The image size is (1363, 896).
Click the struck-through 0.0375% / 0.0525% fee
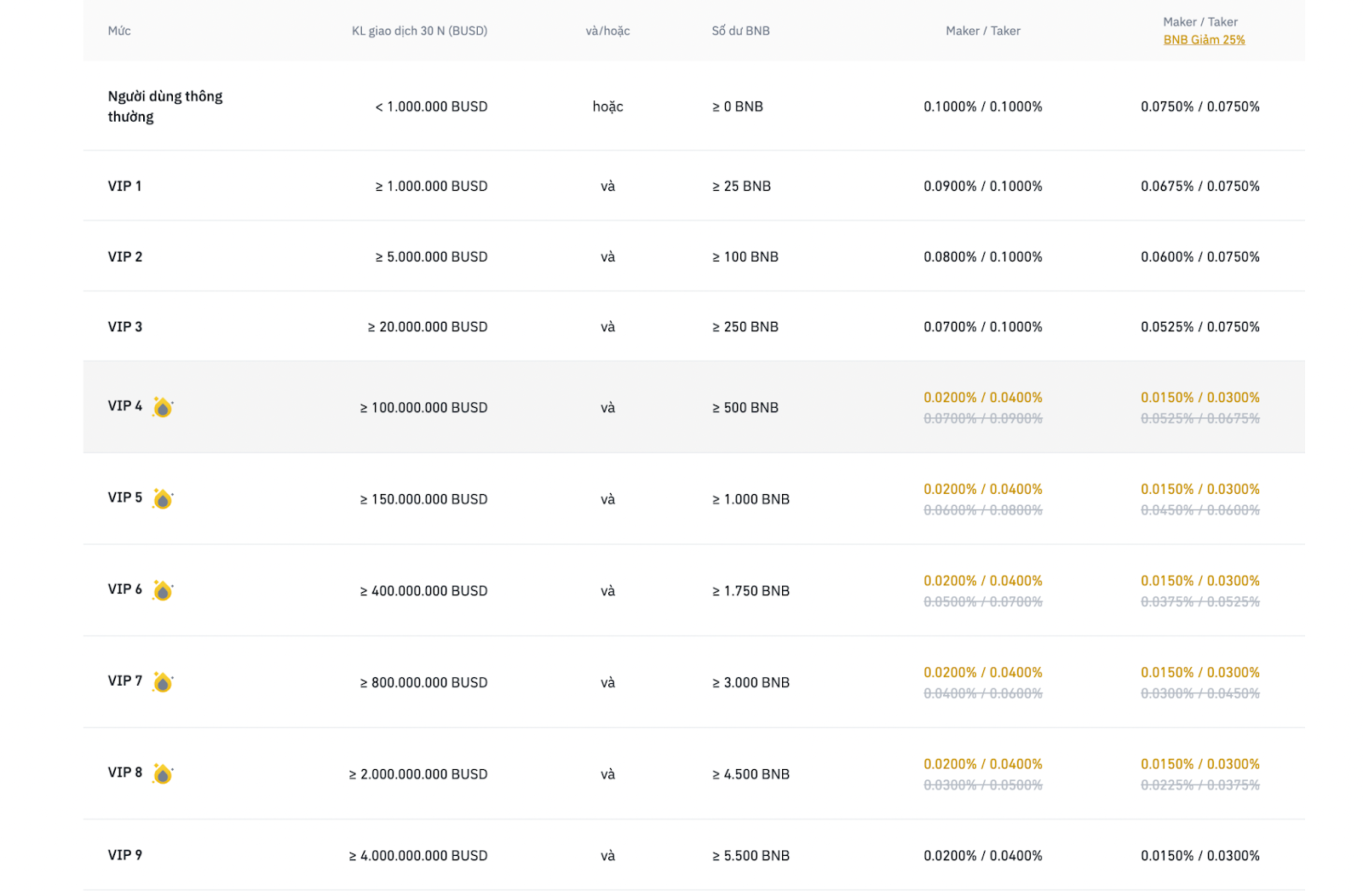1199,601
